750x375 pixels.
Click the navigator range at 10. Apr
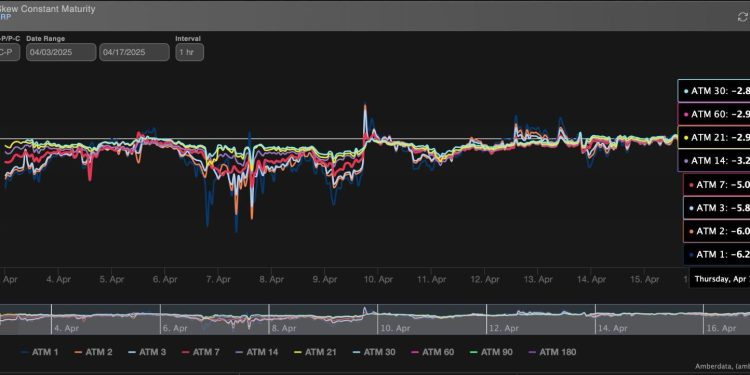tap(396, 328)
